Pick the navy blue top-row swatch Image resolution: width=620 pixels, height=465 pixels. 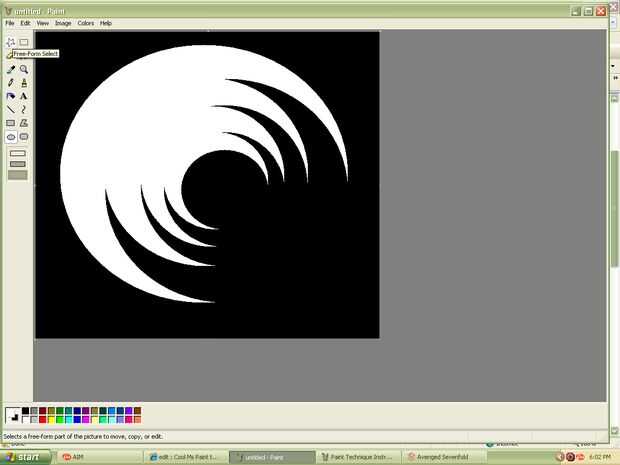(77, 410)
